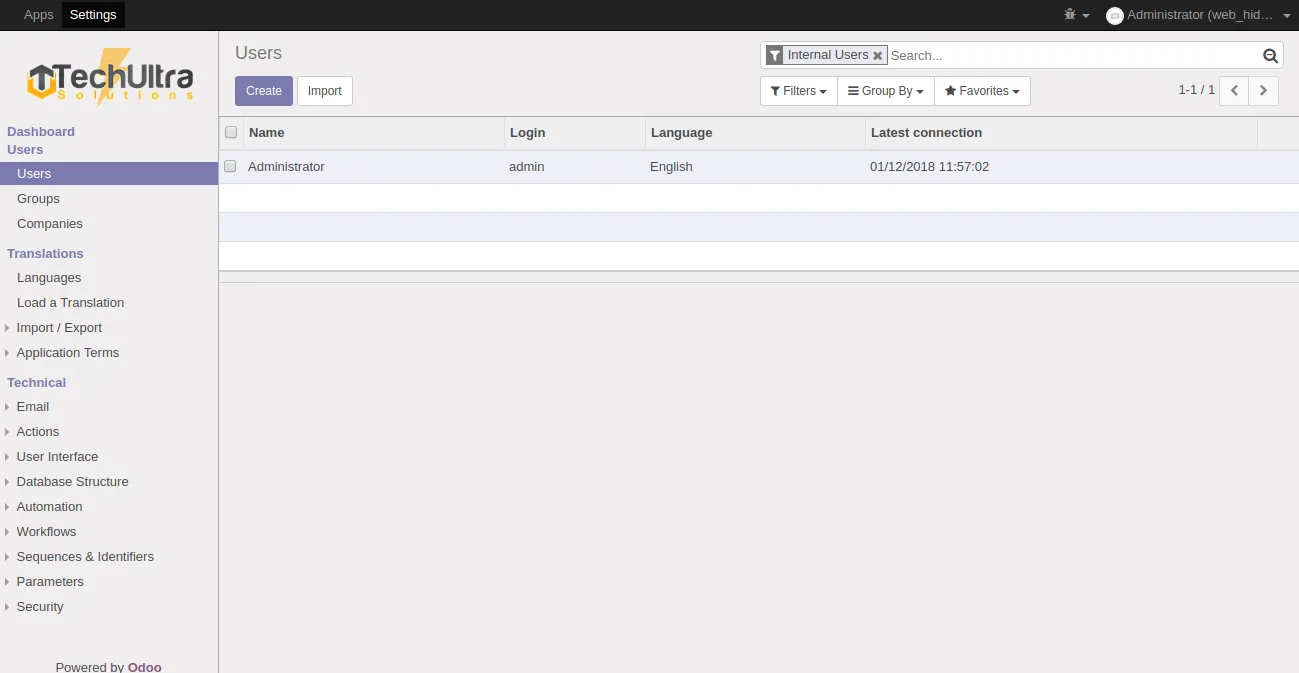Expand the Actions menu
The image size is (1299, 673).
tap(38, 432)
